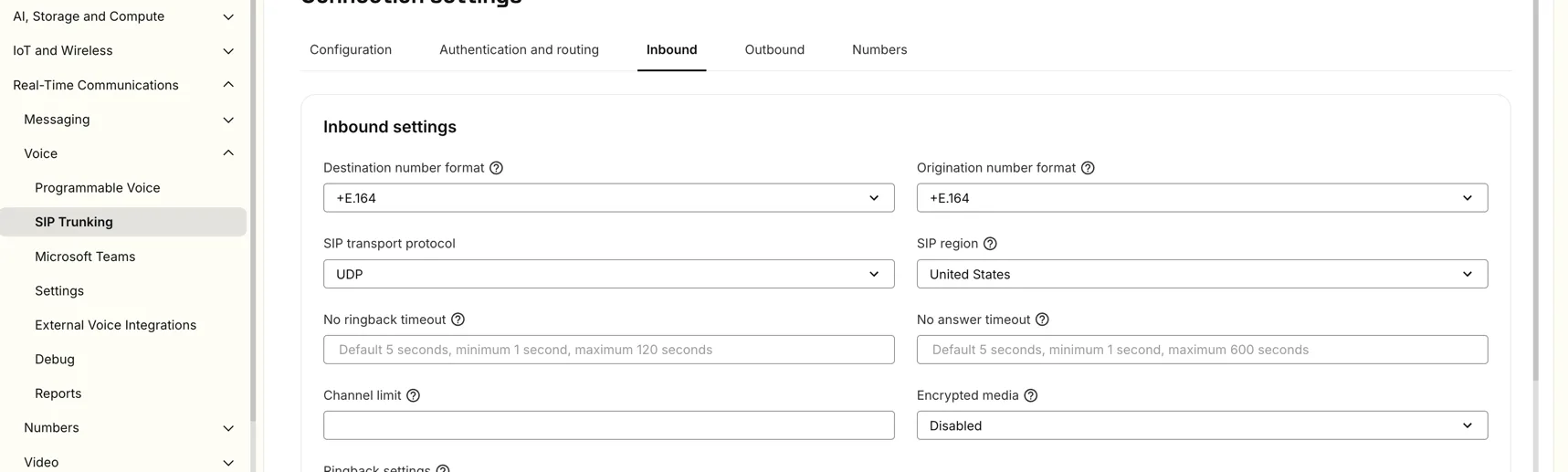Show No ringback timeout help icon
This screenshot has width=1568, height=472.
point(458,320)
